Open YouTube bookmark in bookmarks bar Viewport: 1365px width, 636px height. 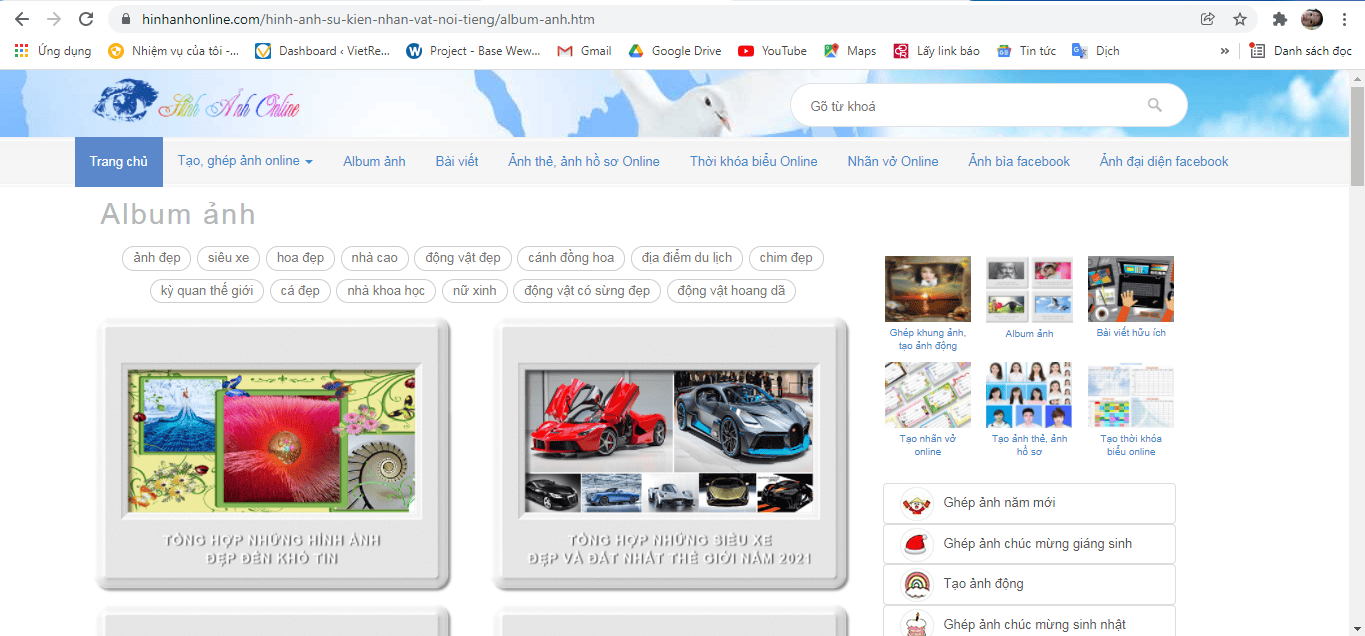(772, 51)
